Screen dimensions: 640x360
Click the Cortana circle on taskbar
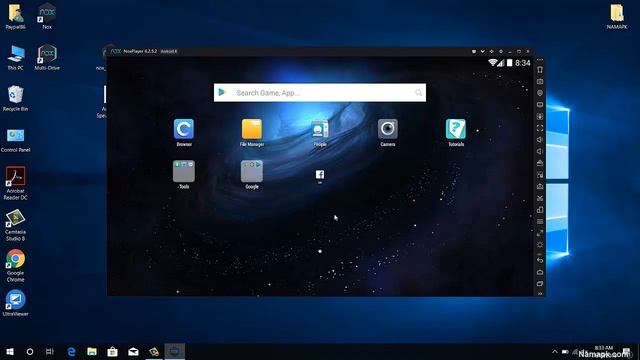pos(30,351)
